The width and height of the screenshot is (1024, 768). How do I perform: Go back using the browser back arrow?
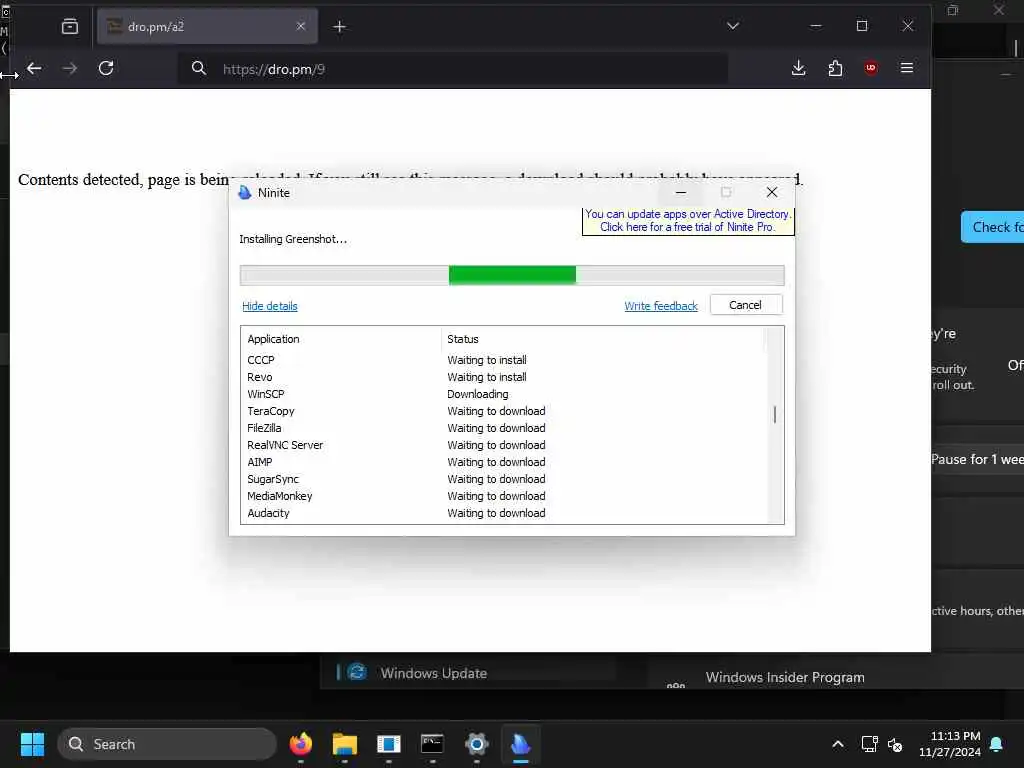click(34, 68)
